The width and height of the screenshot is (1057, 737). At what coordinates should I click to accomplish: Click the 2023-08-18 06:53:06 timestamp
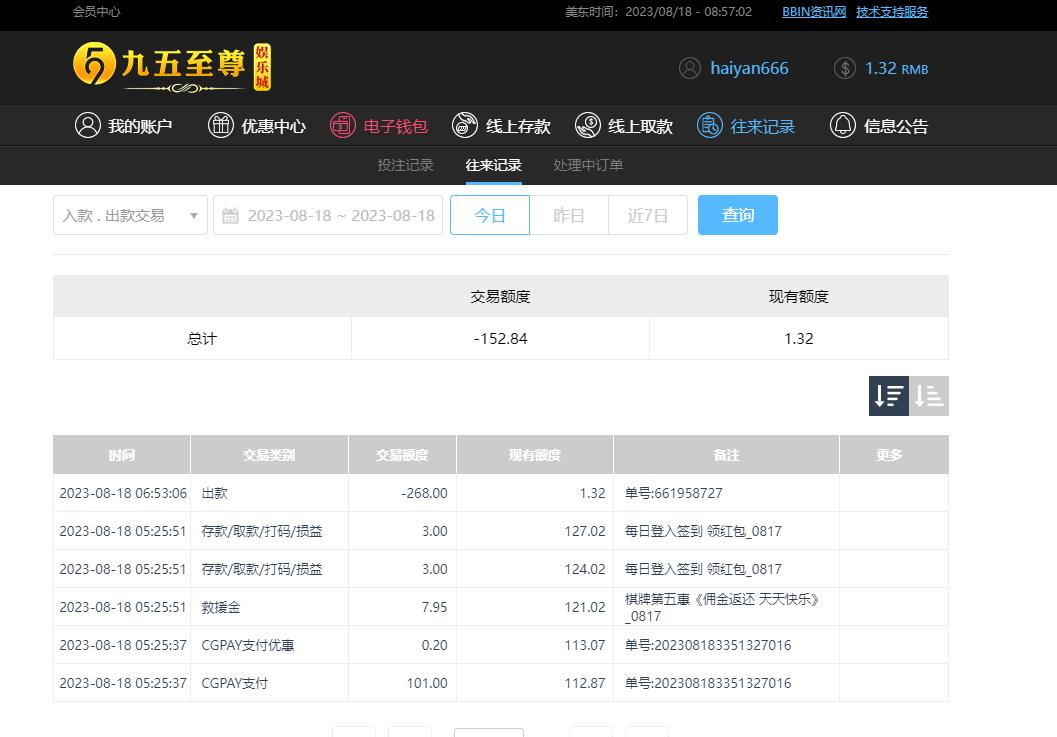point(123,493)
